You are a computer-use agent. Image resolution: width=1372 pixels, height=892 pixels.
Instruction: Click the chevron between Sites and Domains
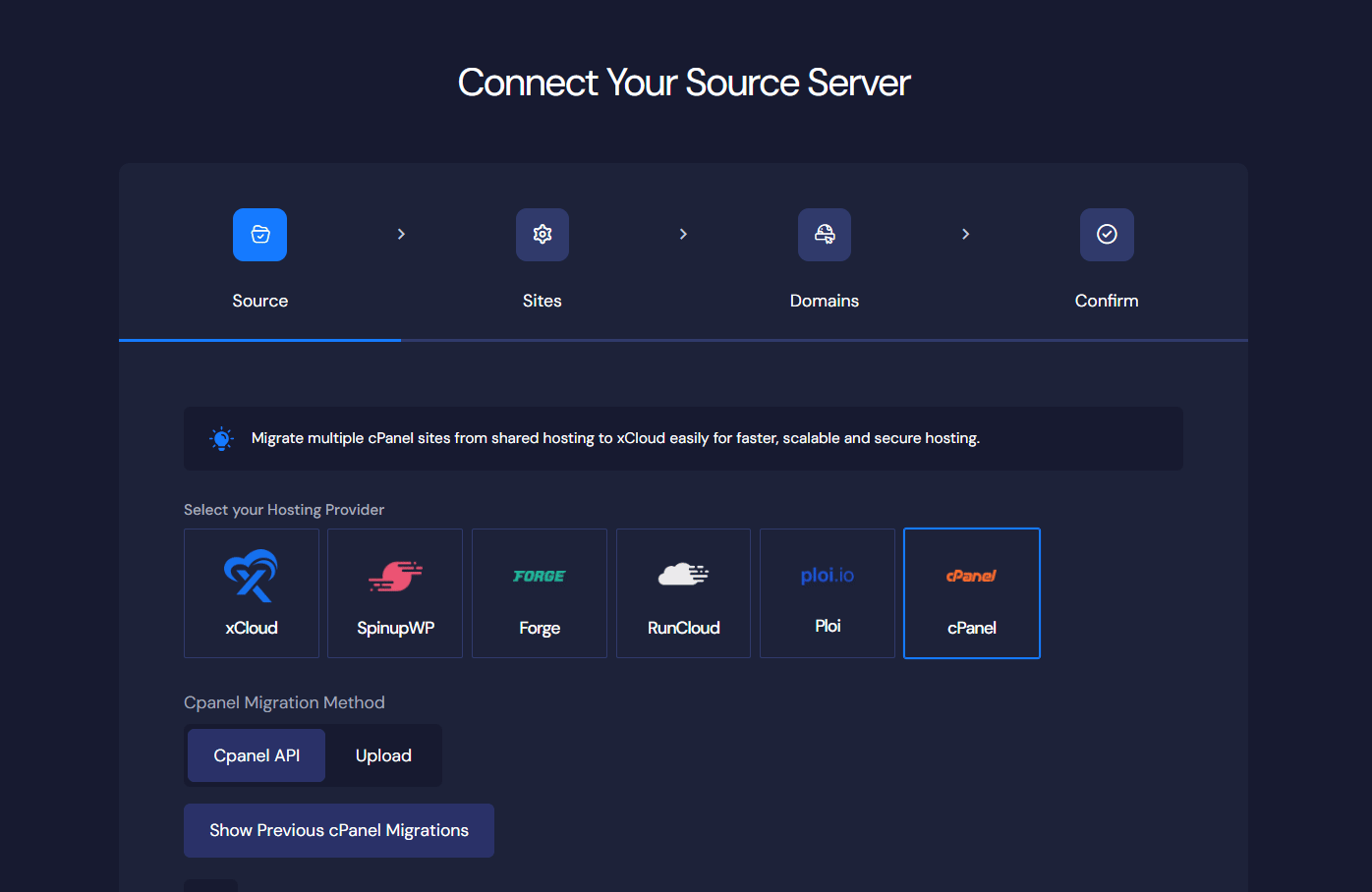[683, 234]
